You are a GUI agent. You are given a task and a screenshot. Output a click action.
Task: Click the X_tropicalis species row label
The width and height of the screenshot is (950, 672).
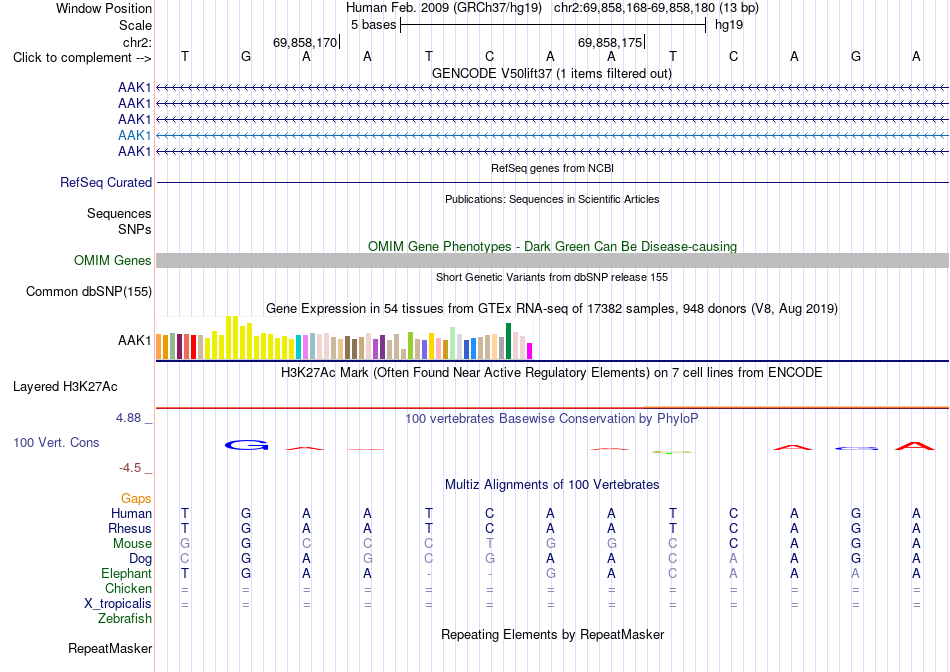(x=118, y=604)
